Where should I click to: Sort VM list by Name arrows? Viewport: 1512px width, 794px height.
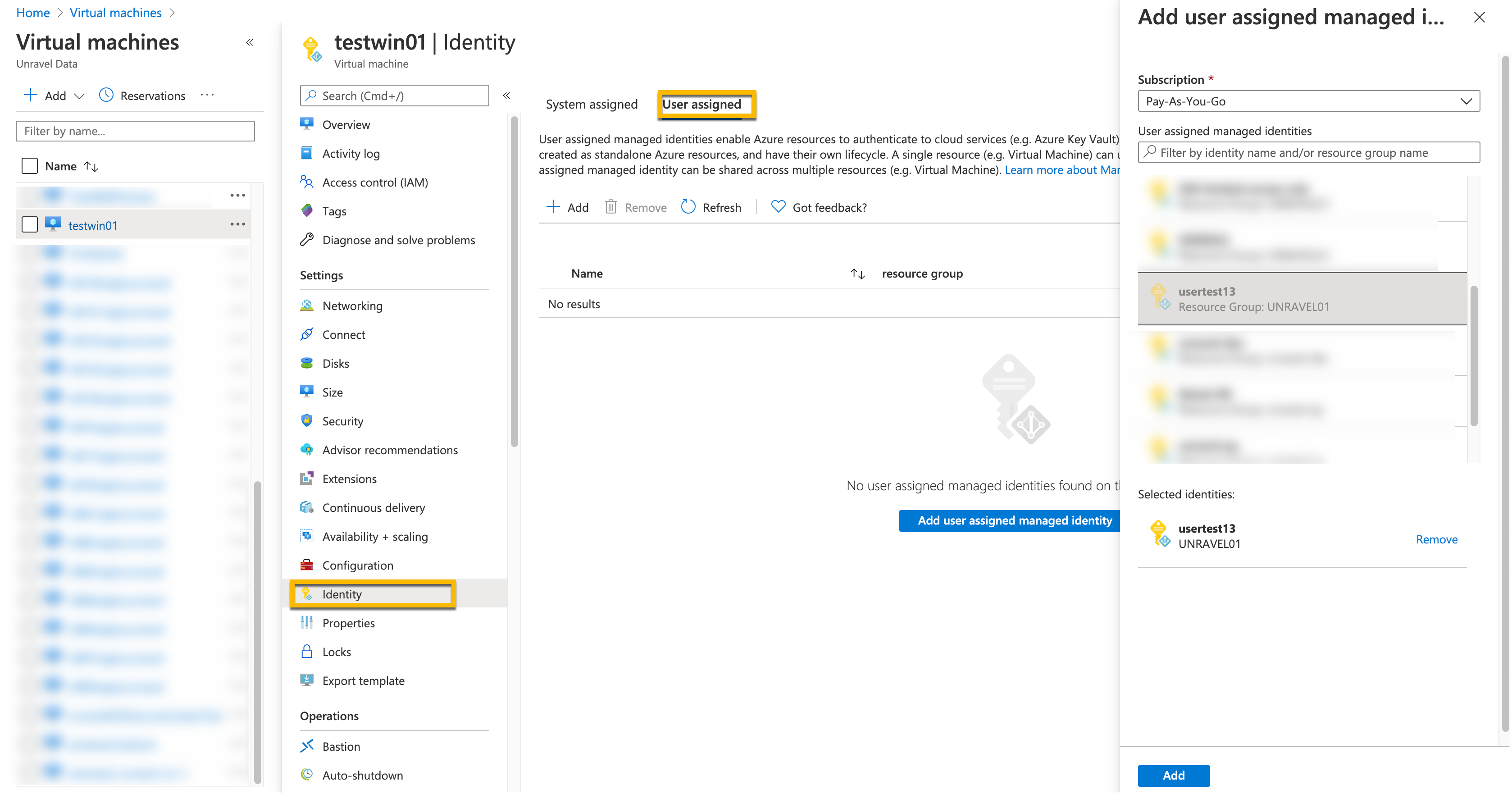click(91, 166)
